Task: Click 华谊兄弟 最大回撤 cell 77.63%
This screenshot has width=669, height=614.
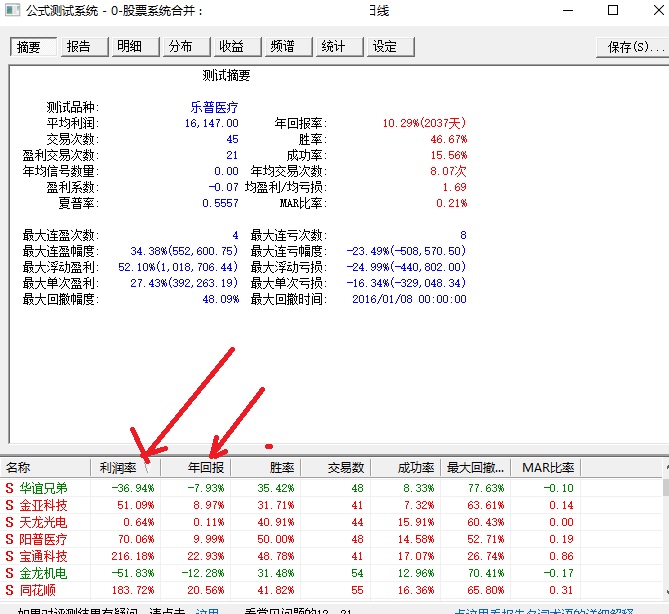Action: 486,488
